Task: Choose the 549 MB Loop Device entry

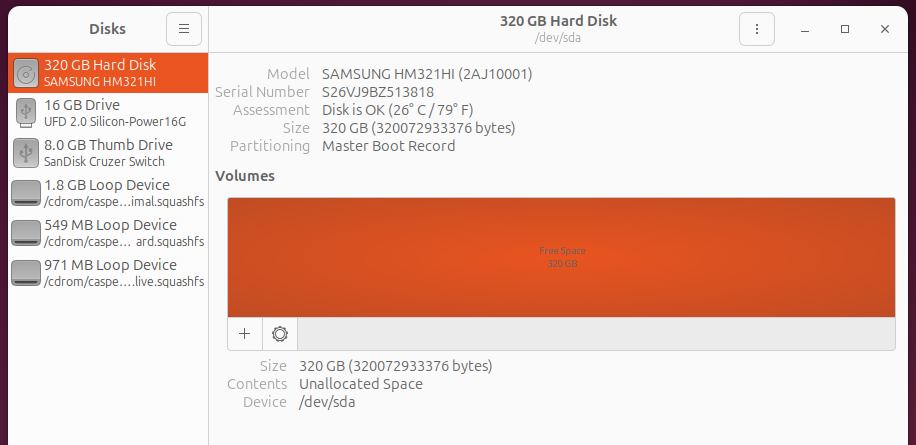Action: coord(110,232)
